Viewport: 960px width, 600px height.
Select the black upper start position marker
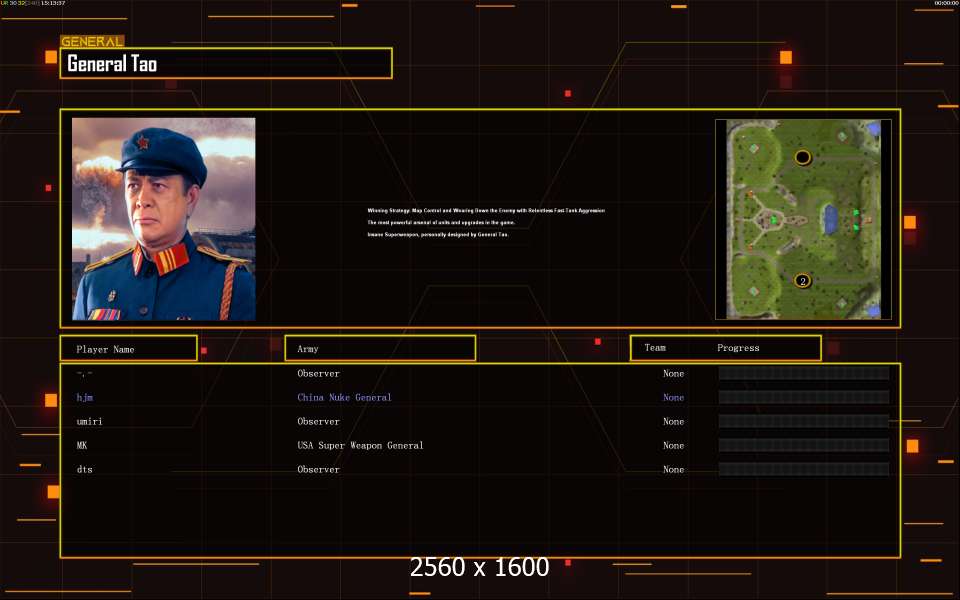pos(803,157)
